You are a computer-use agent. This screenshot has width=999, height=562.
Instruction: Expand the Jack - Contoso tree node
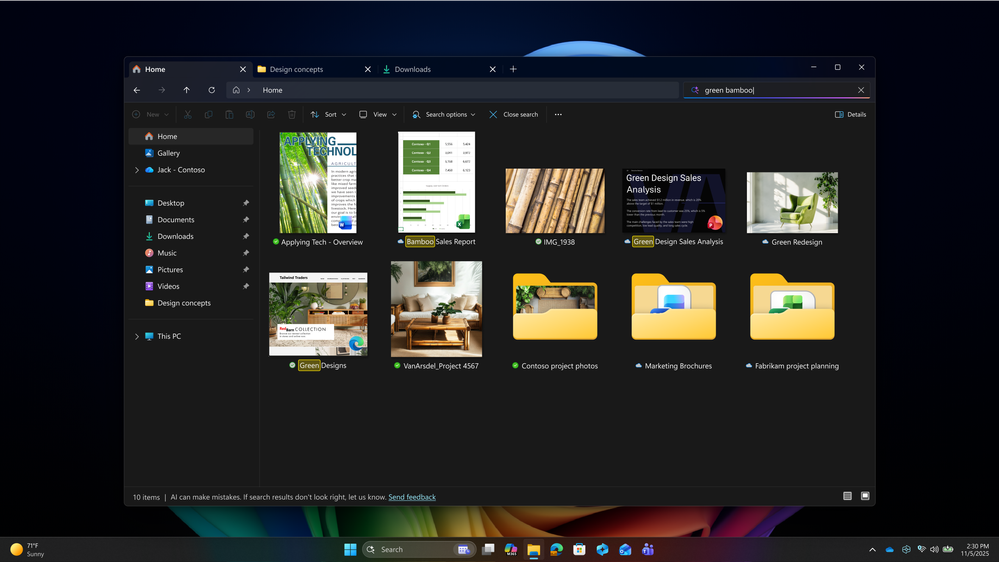point(137,170)
